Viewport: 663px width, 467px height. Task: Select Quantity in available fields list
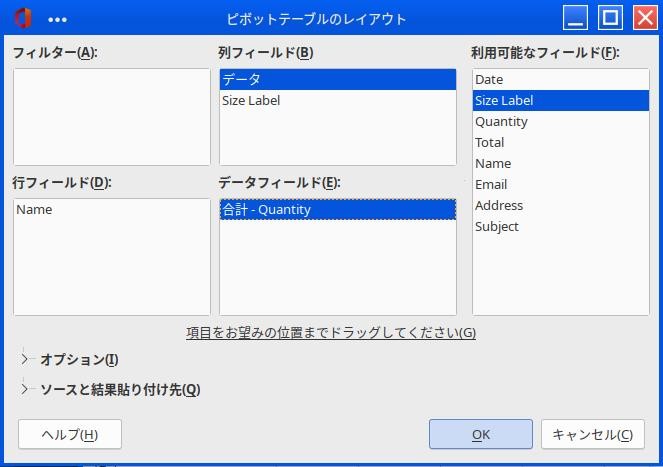pyautogui.click(x=501, y=121)
